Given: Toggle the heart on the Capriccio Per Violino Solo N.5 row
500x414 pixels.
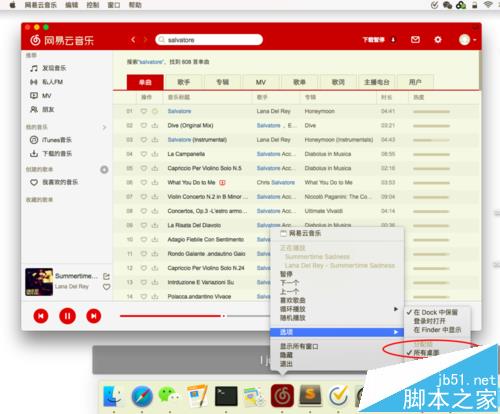Looking at the screenshot, I should point(144,168).
